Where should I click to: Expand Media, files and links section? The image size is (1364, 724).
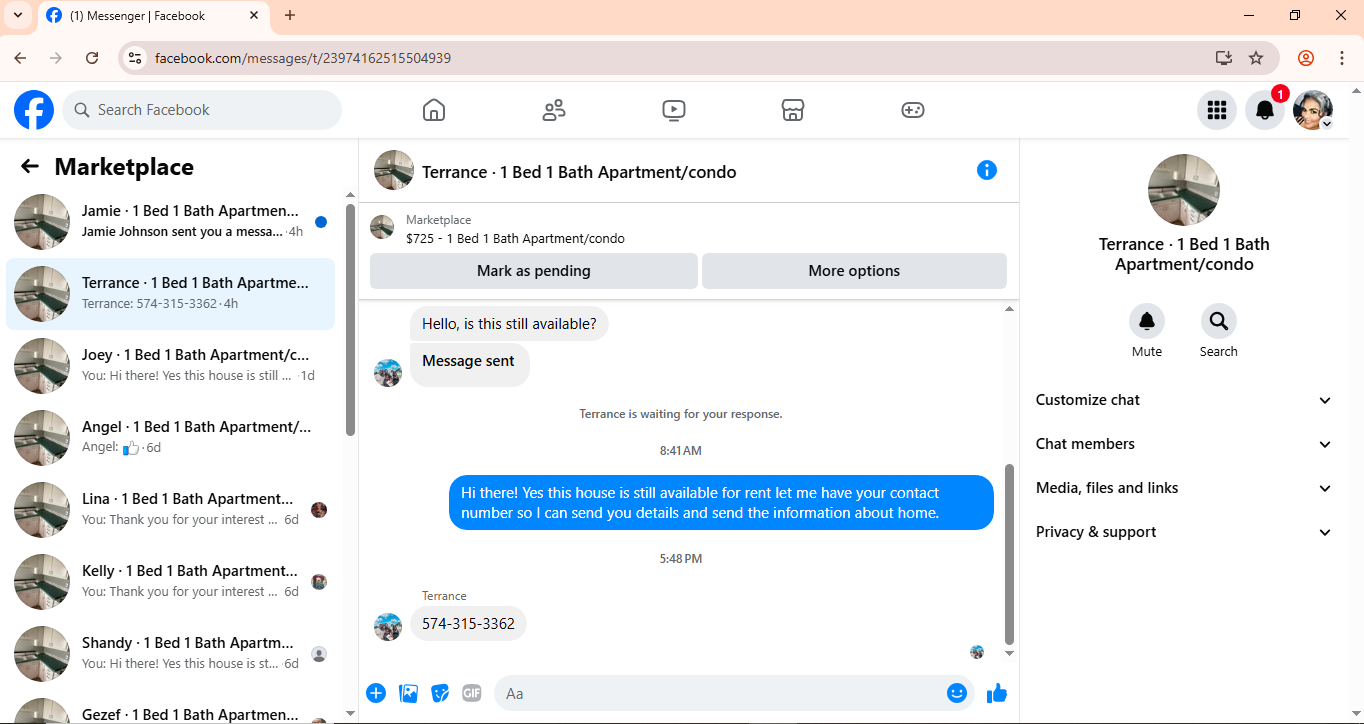click(1184, 488)
